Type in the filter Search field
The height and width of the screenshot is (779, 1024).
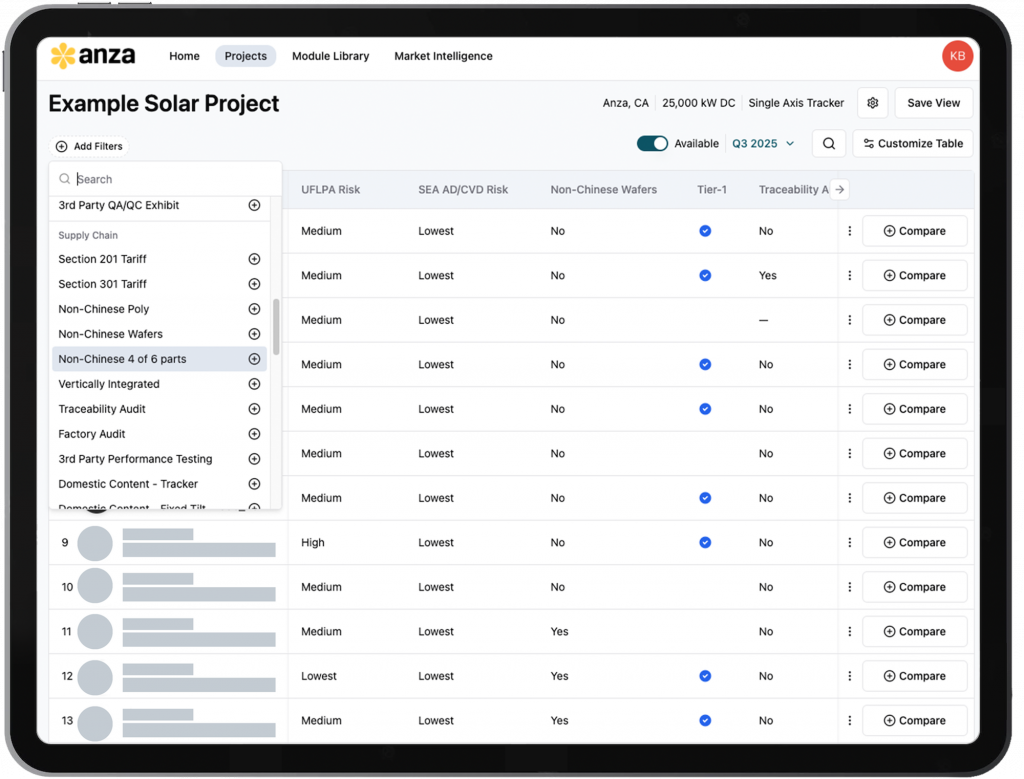(x=170, y=179)
